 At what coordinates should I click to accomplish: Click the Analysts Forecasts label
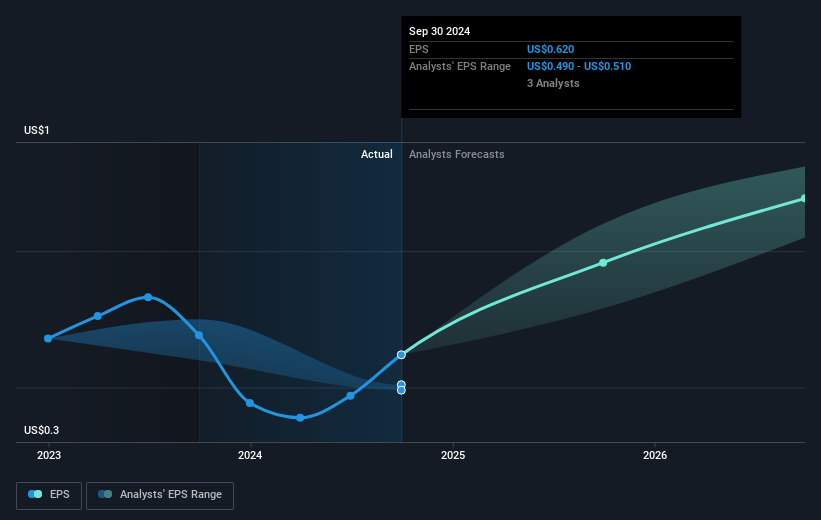(457, 154)
